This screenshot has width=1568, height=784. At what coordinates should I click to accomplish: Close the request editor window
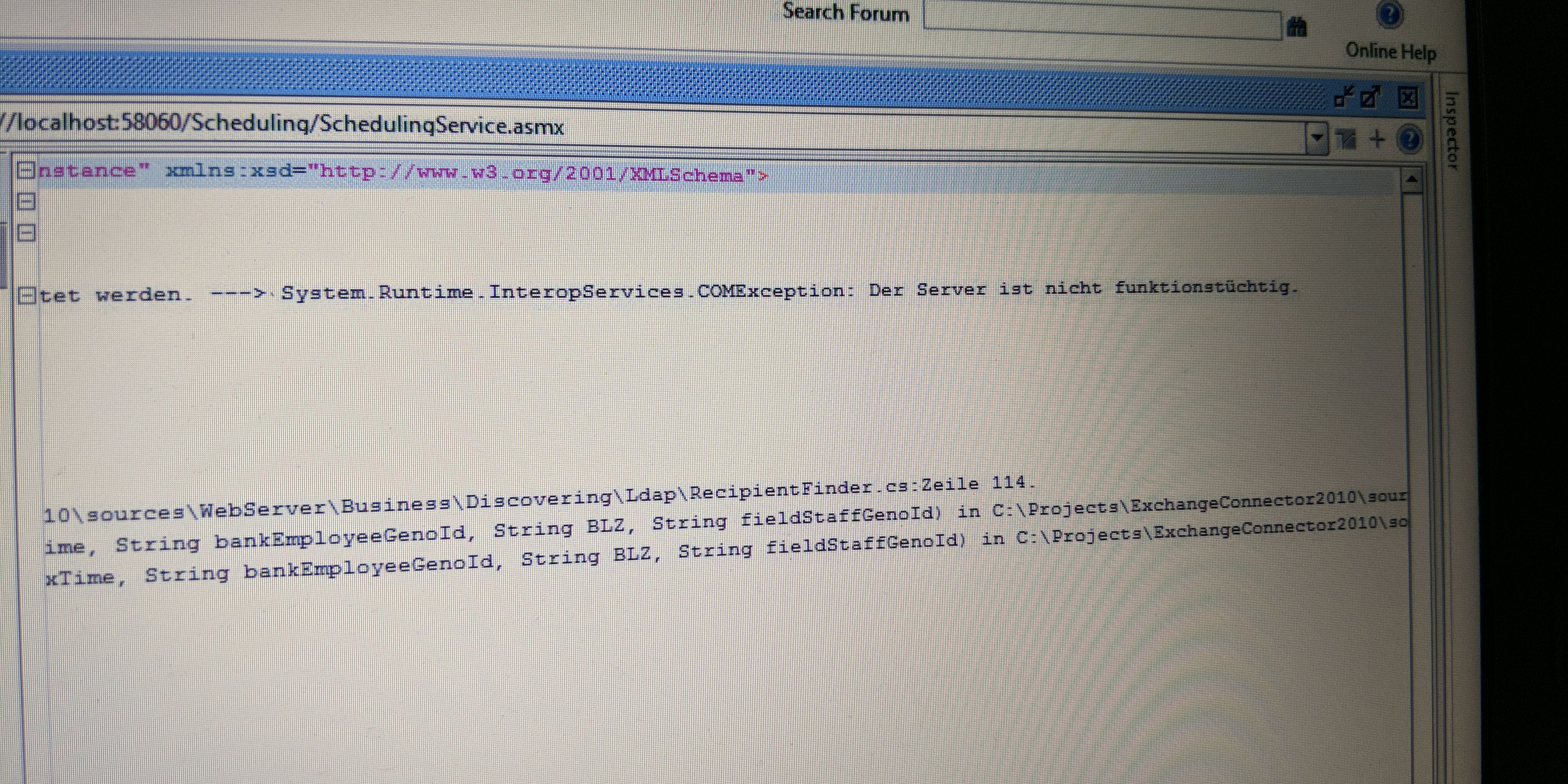[x=1408, y=98]
